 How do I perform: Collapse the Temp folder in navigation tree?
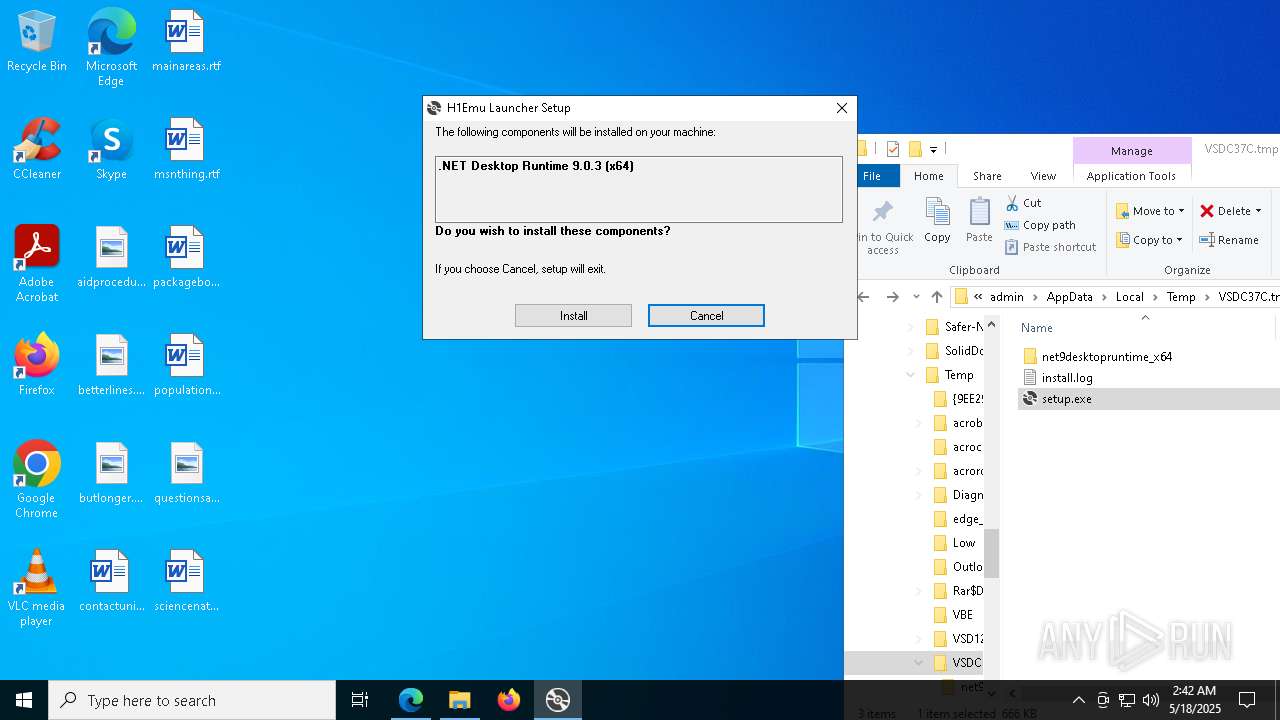910,375
